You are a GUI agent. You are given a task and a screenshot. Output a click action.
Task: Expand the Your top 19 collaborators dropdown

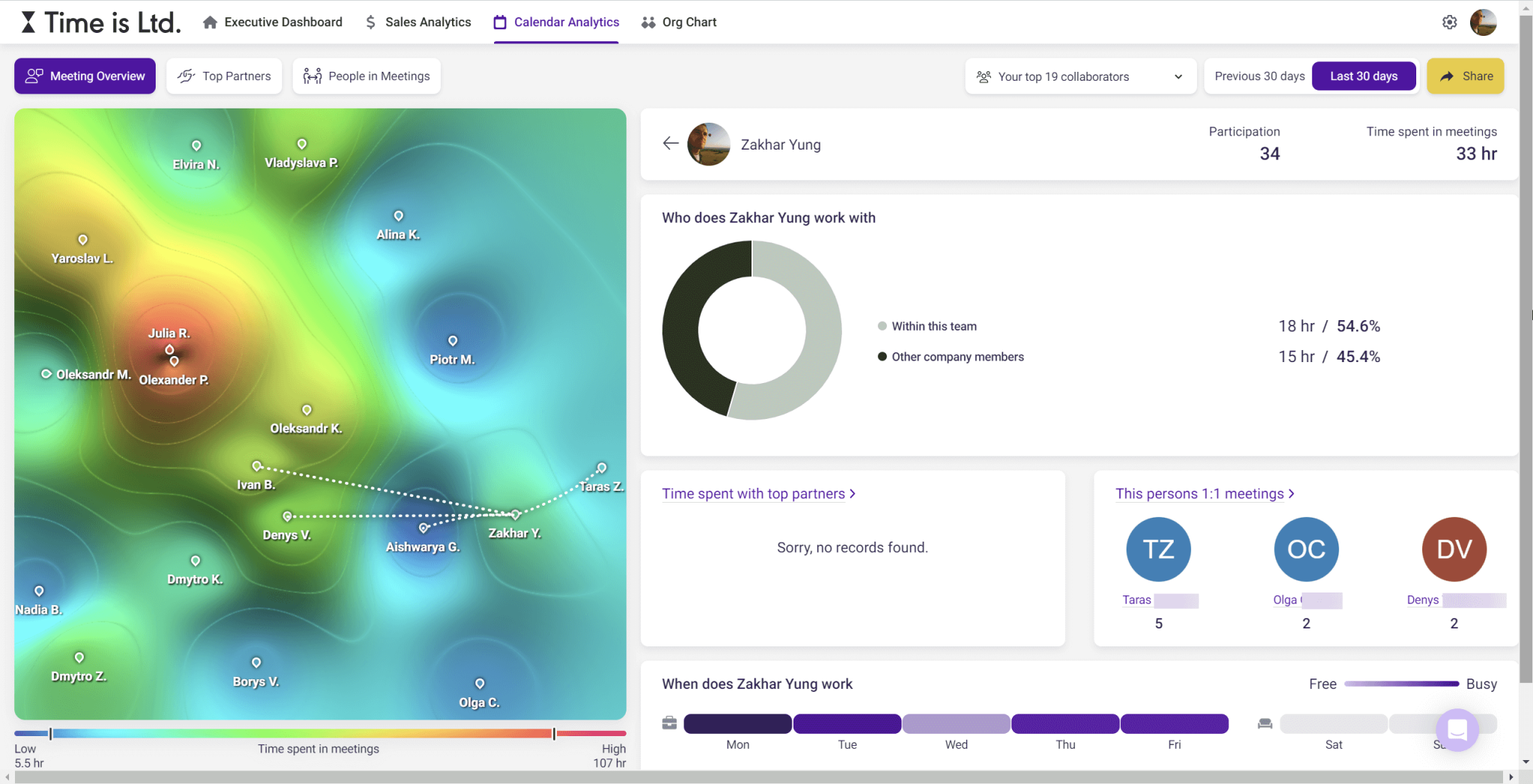click(x=1079, y=76)
